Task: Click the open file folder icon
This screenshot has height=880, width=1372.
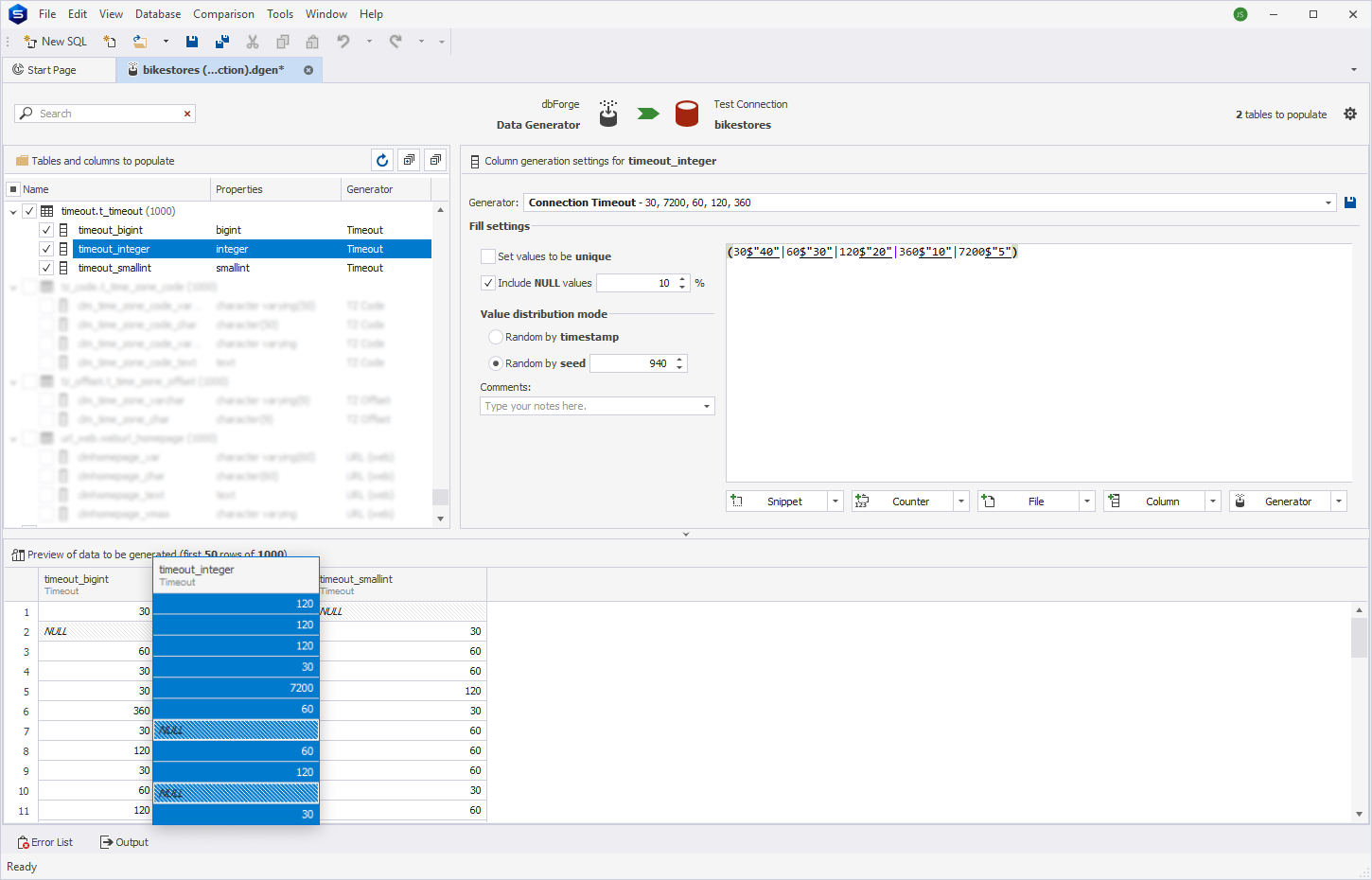Action: (x=140, y=42)
